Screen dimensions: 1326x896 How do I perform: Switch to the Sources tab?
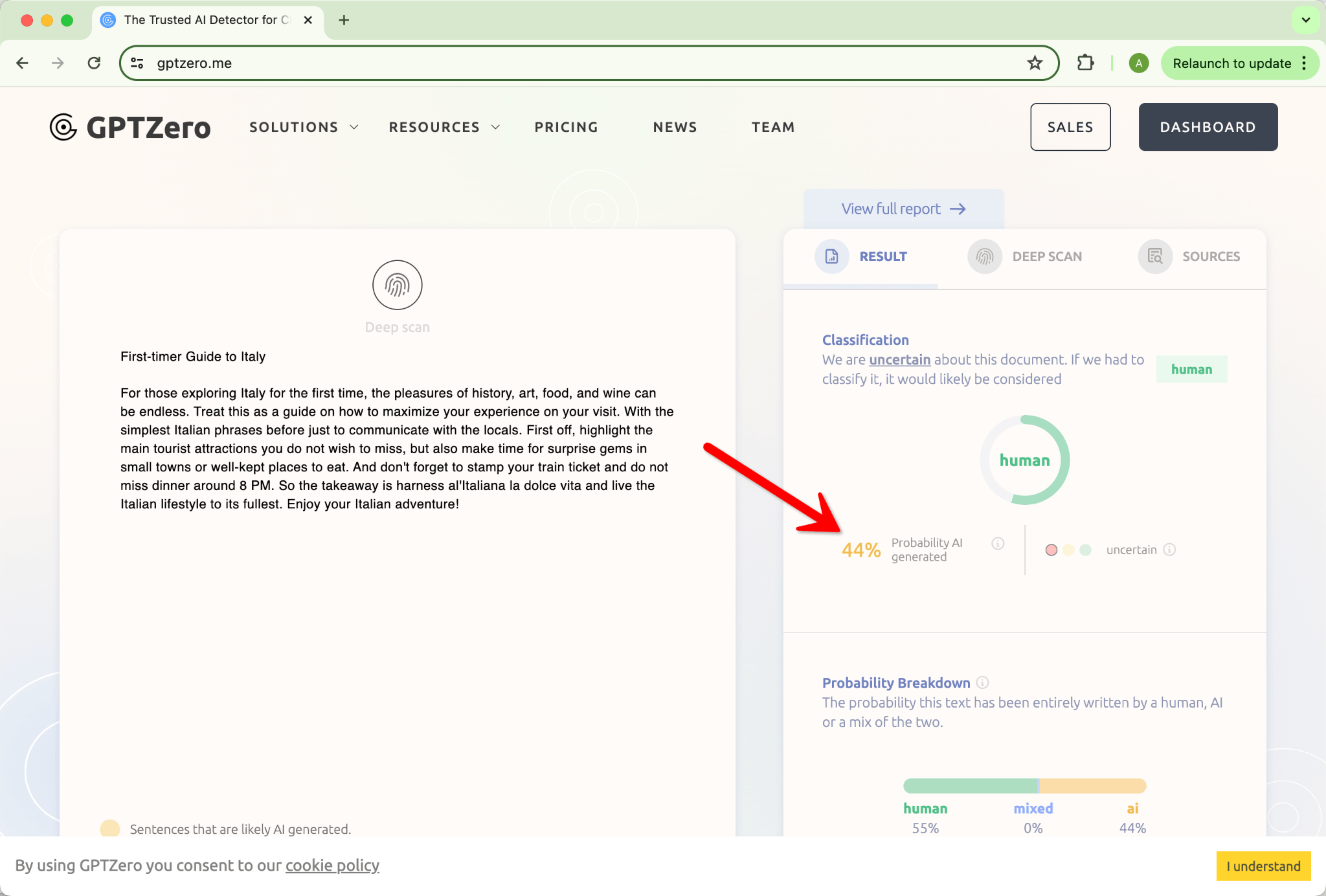point(1189,256)
